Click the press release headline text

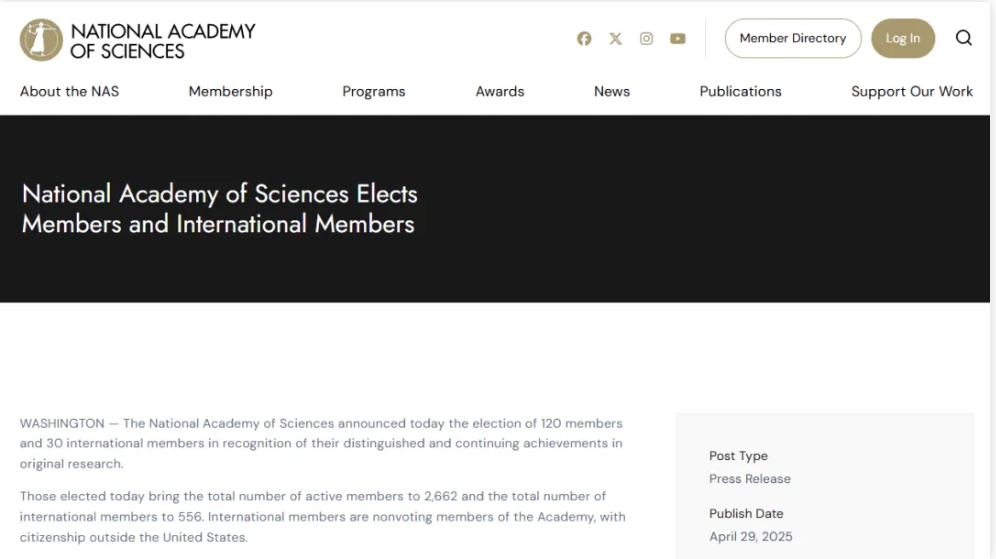pyautogui.click(x=219, y=209)
